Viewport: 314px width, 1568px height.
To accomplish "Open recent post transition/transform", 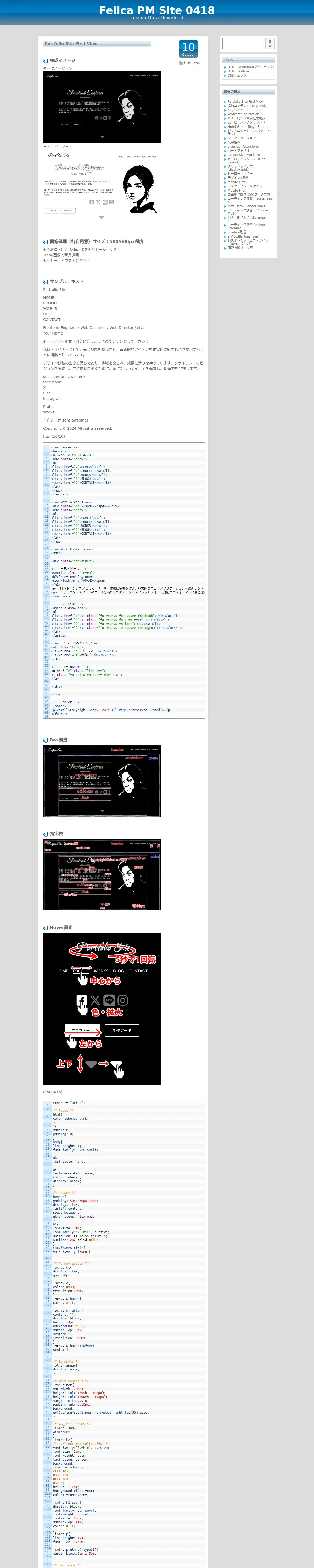I will [243, 147].
